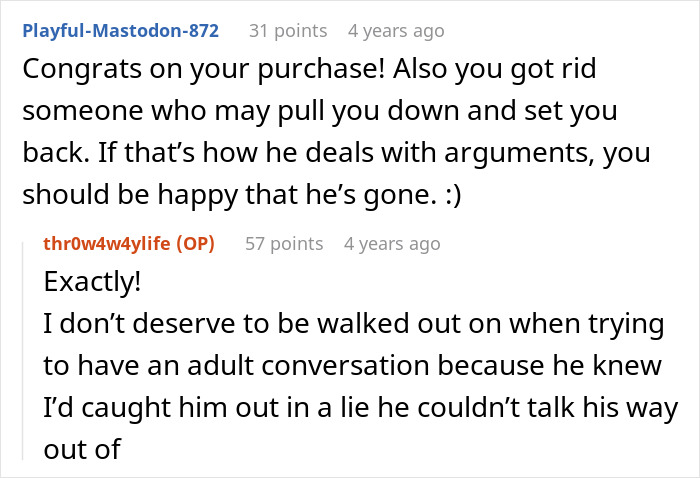The width and height of the screenshot is (700, 478).
Task: Open thr0w4w4ylife user profile
Action: 104,243
